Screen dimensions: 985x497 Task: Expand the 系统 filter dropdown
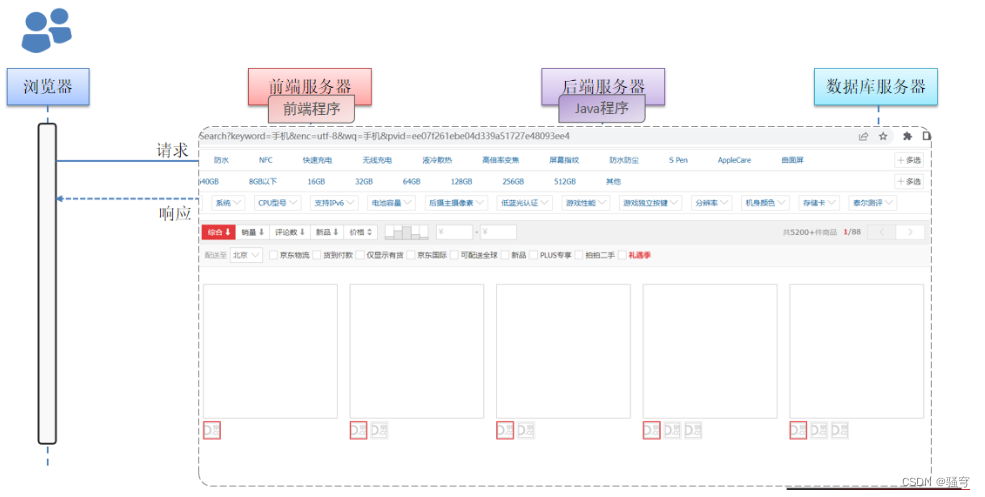point(228,203)
